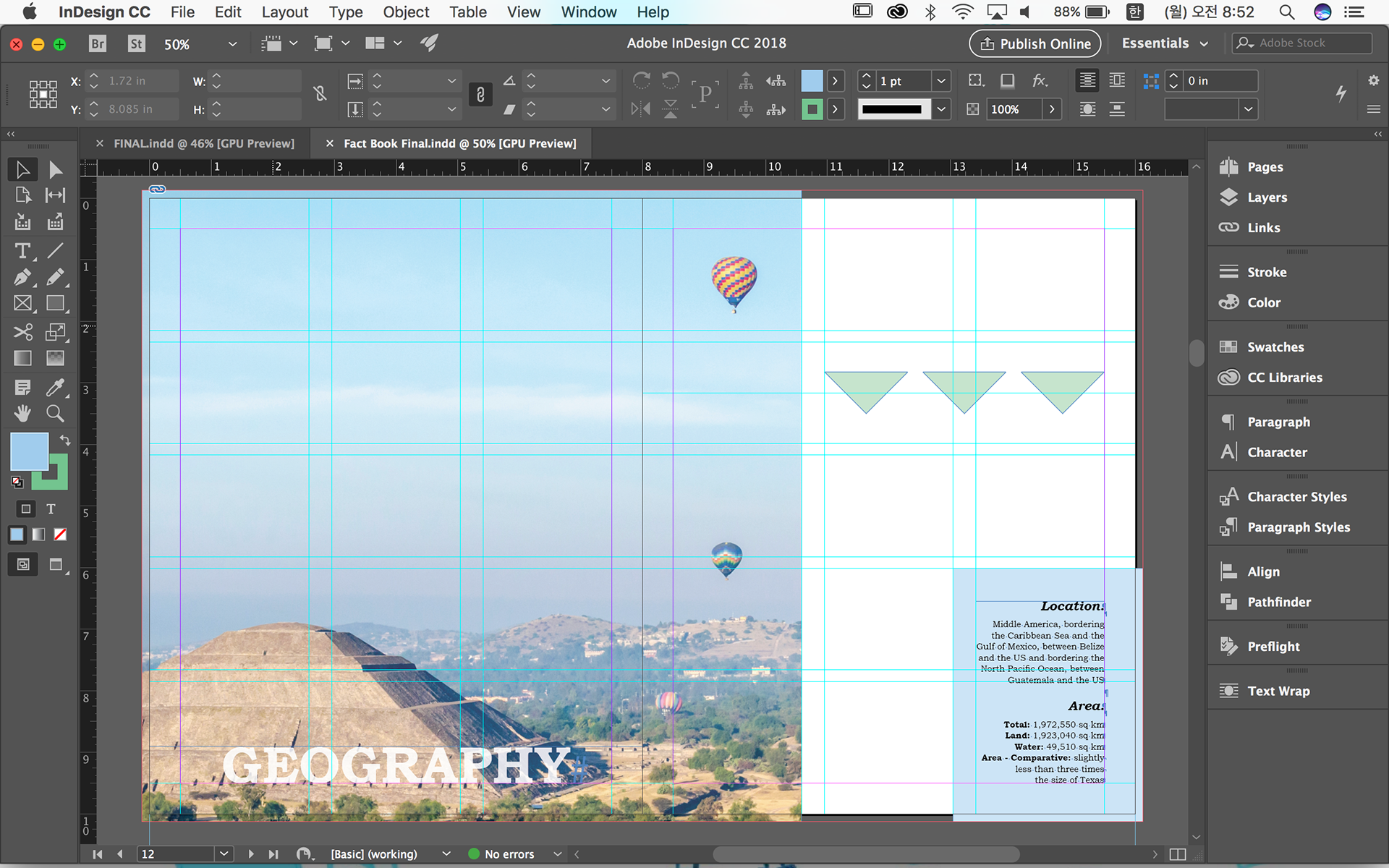Select the Pencil tool
Viewport: 1389px width, 868px height.
pos(55,277)
